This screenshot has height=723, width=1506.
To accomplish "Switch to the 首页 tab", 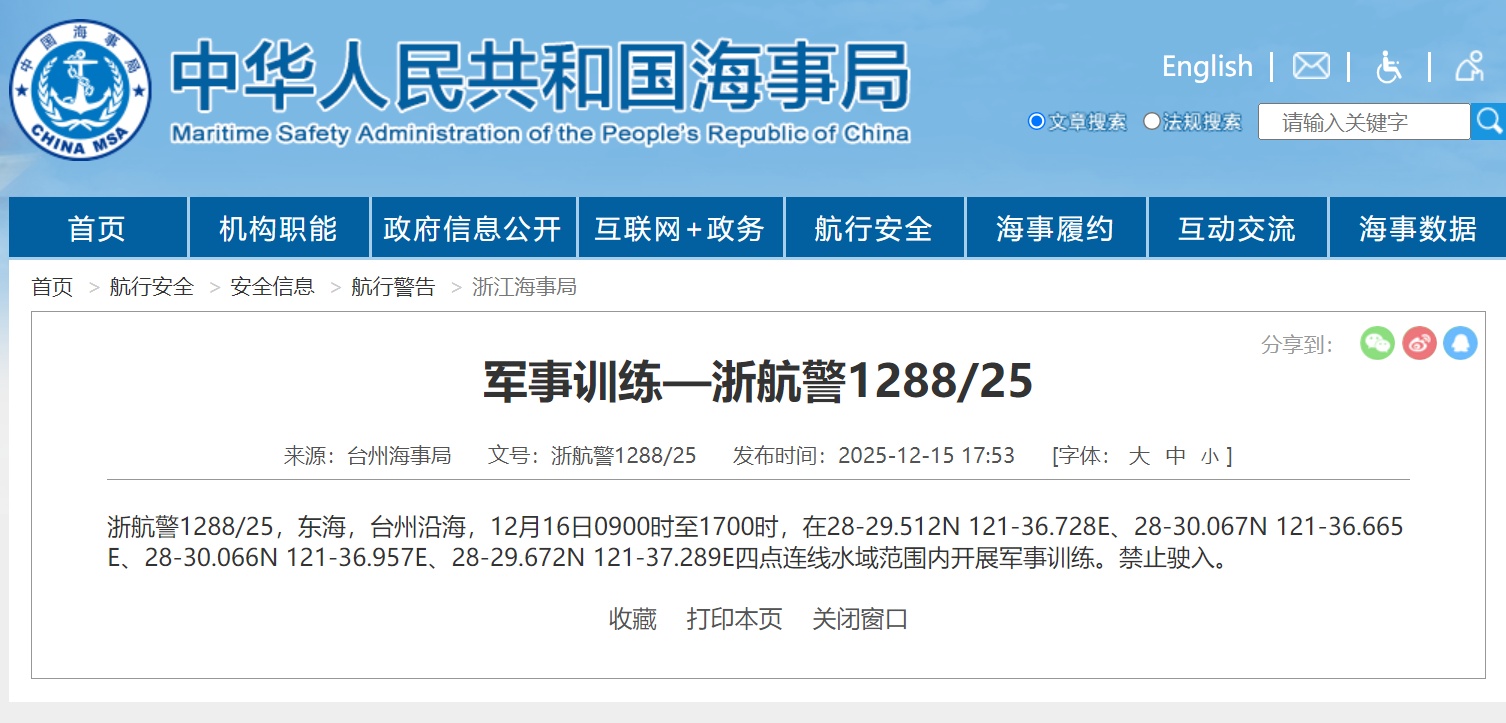I will [95, 228].
